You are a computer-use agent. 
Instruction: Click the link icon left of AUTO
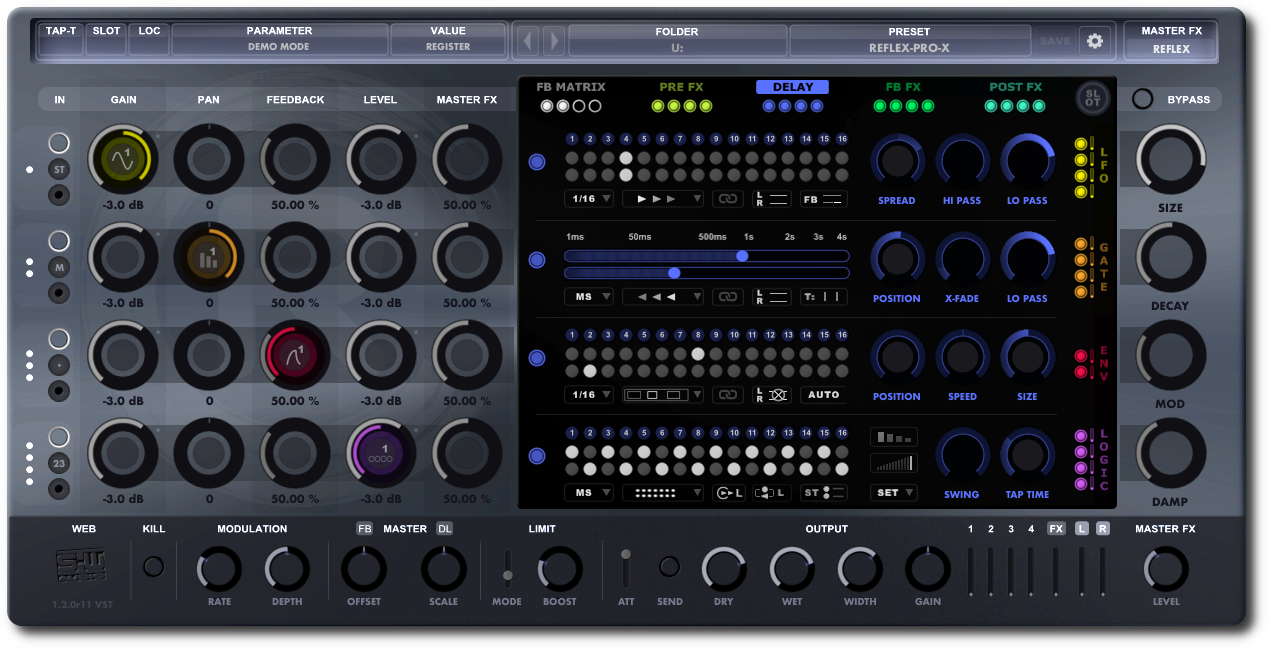pos(728,395)
